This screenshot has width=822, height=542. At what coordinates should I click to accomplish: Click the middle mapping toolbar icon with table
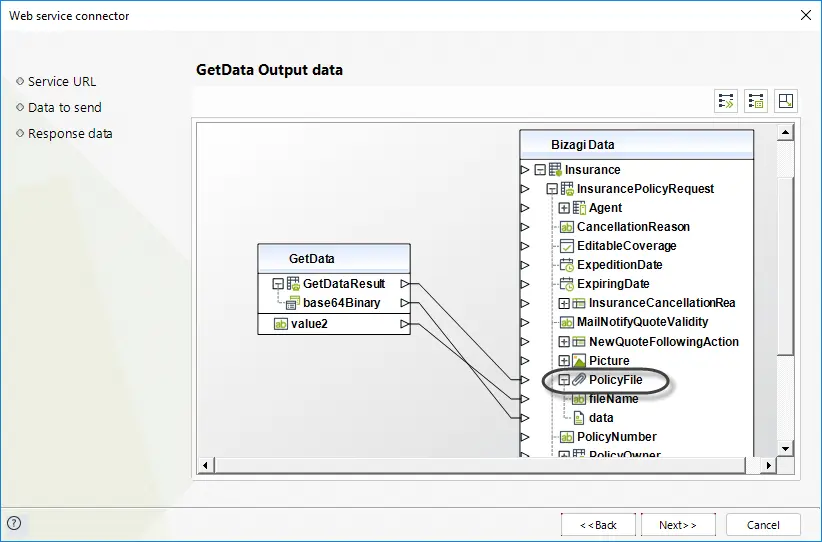(755, 101)
